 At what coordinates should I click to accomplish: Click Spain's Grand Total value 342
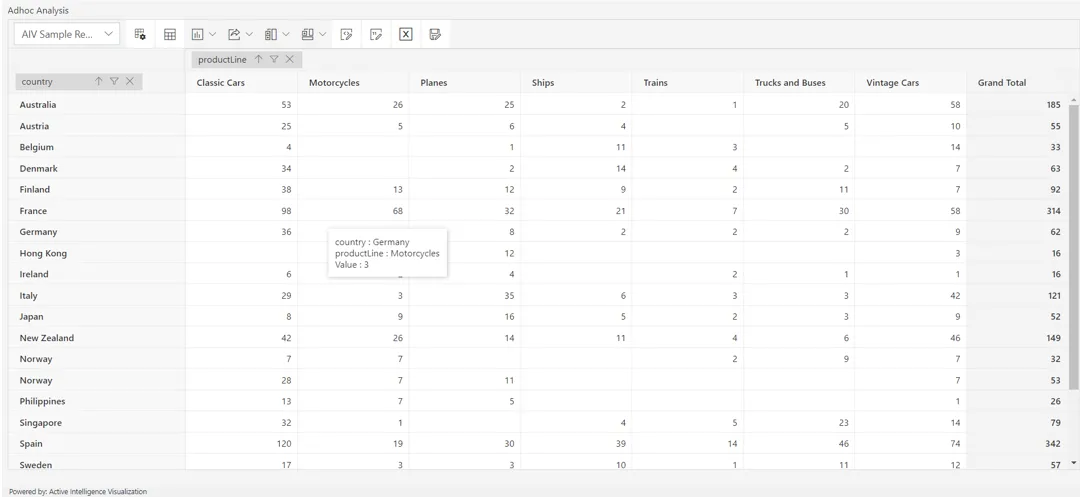[x=1053, y=443]
